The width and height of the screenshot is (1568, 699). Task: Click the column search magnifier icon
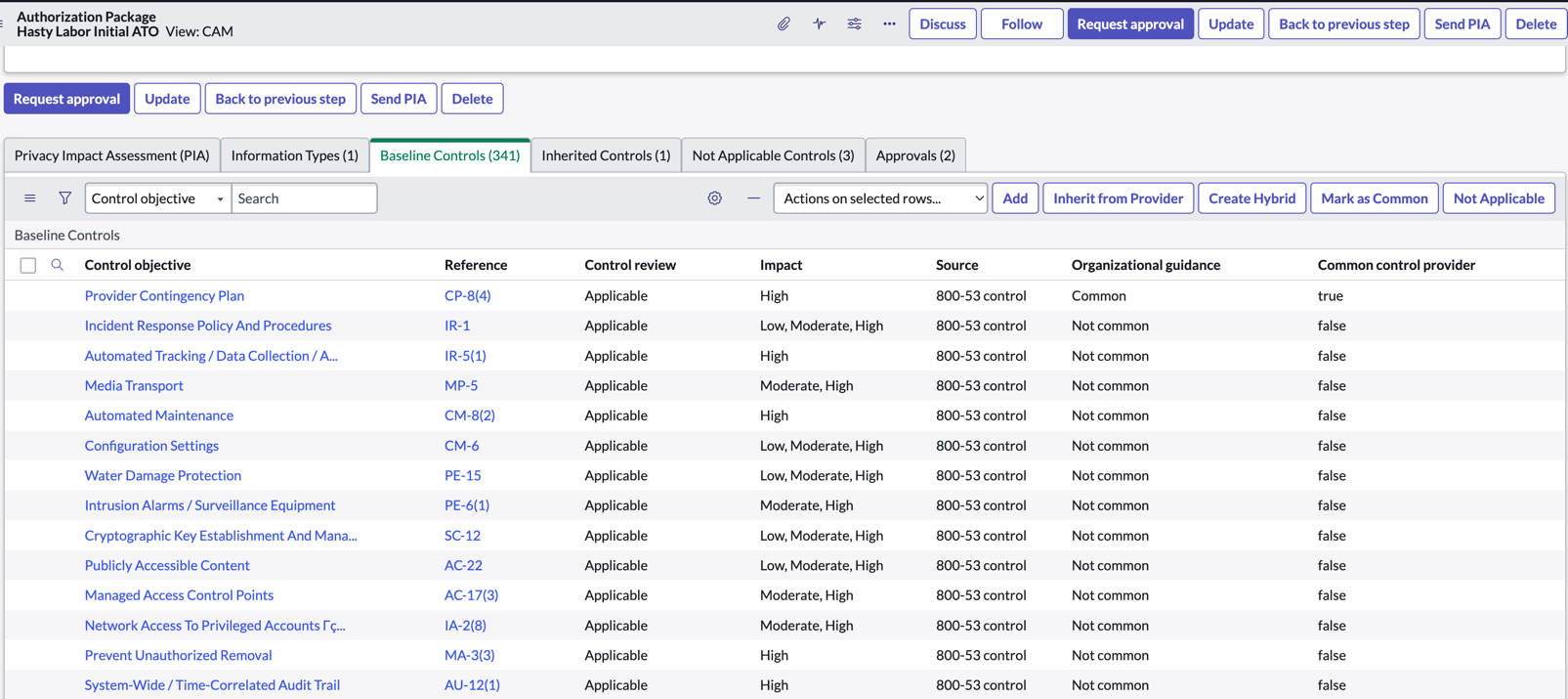click(58, 265)
